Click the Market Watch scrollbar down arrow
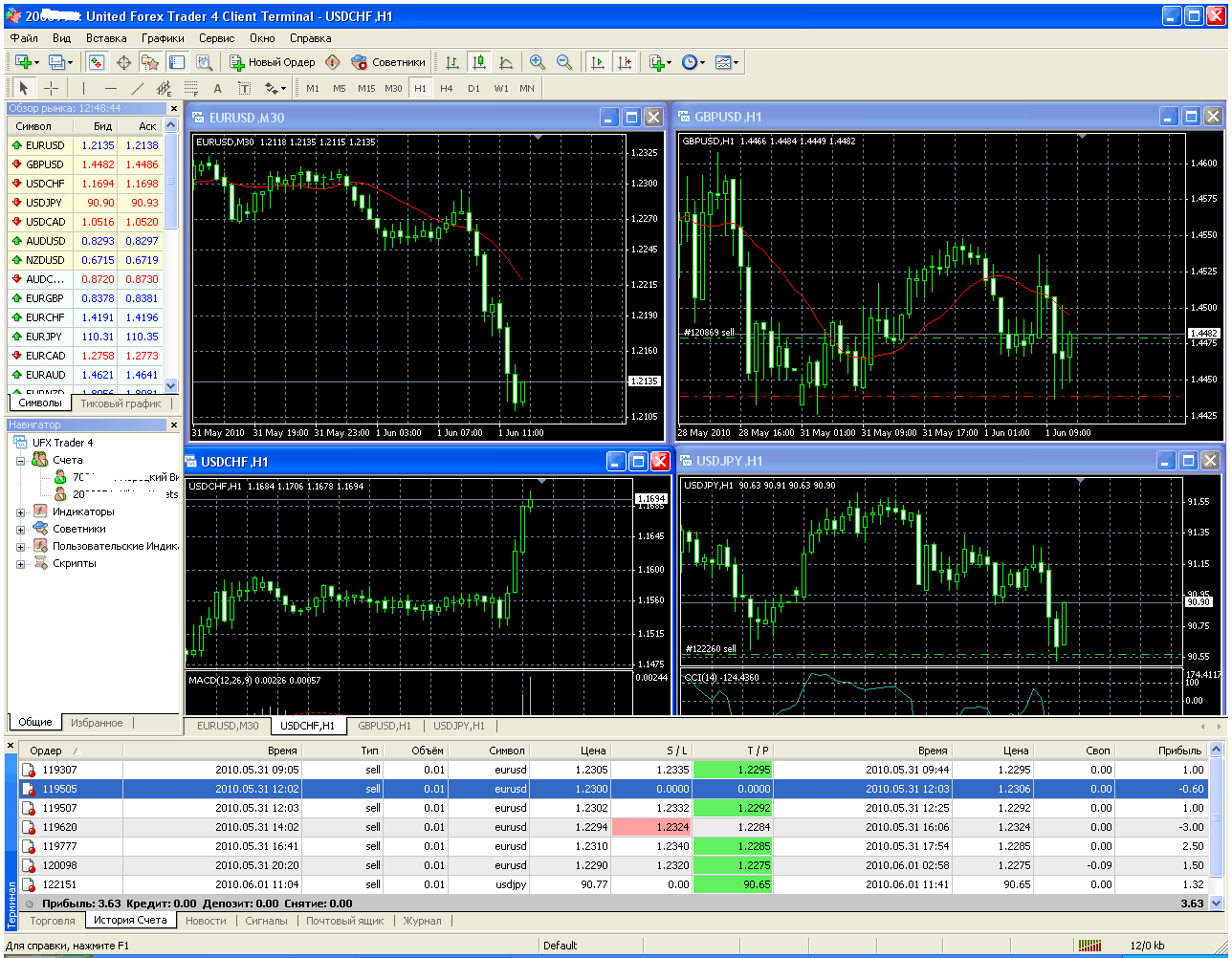The width and height of the screenshot is (1232, 958). point(171,386)
